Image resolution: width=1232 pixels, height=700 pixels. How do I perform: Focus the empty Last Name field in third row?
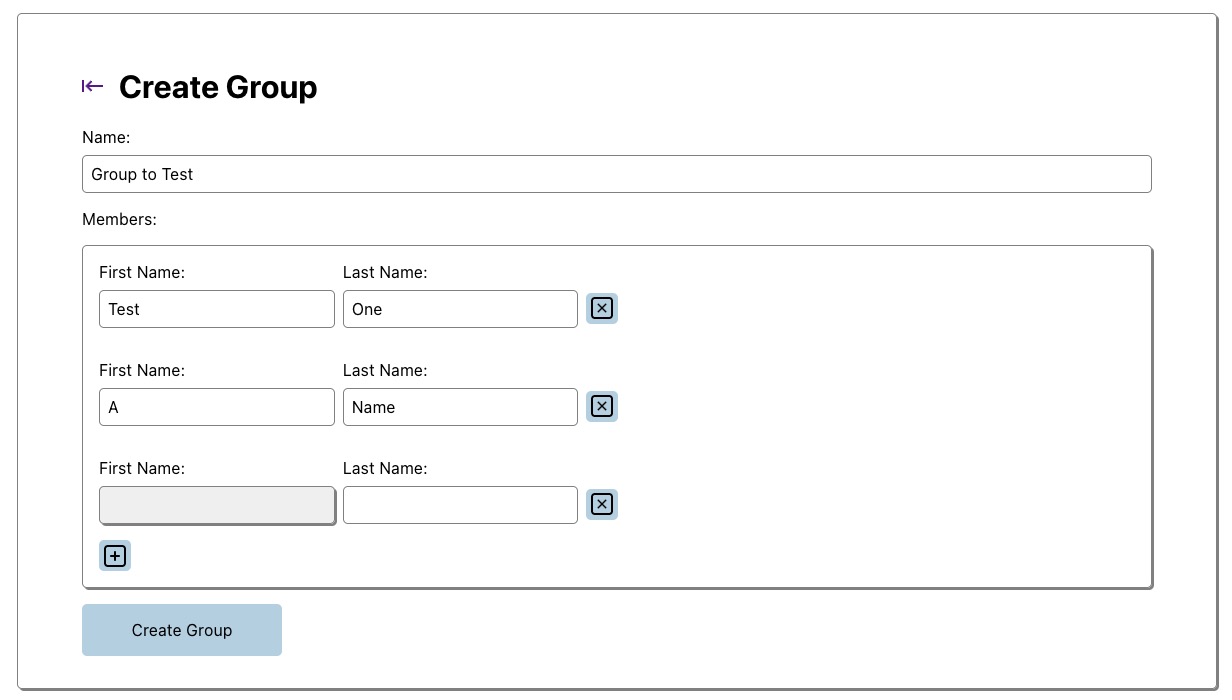pyautogui.click(x=460, y=505)
